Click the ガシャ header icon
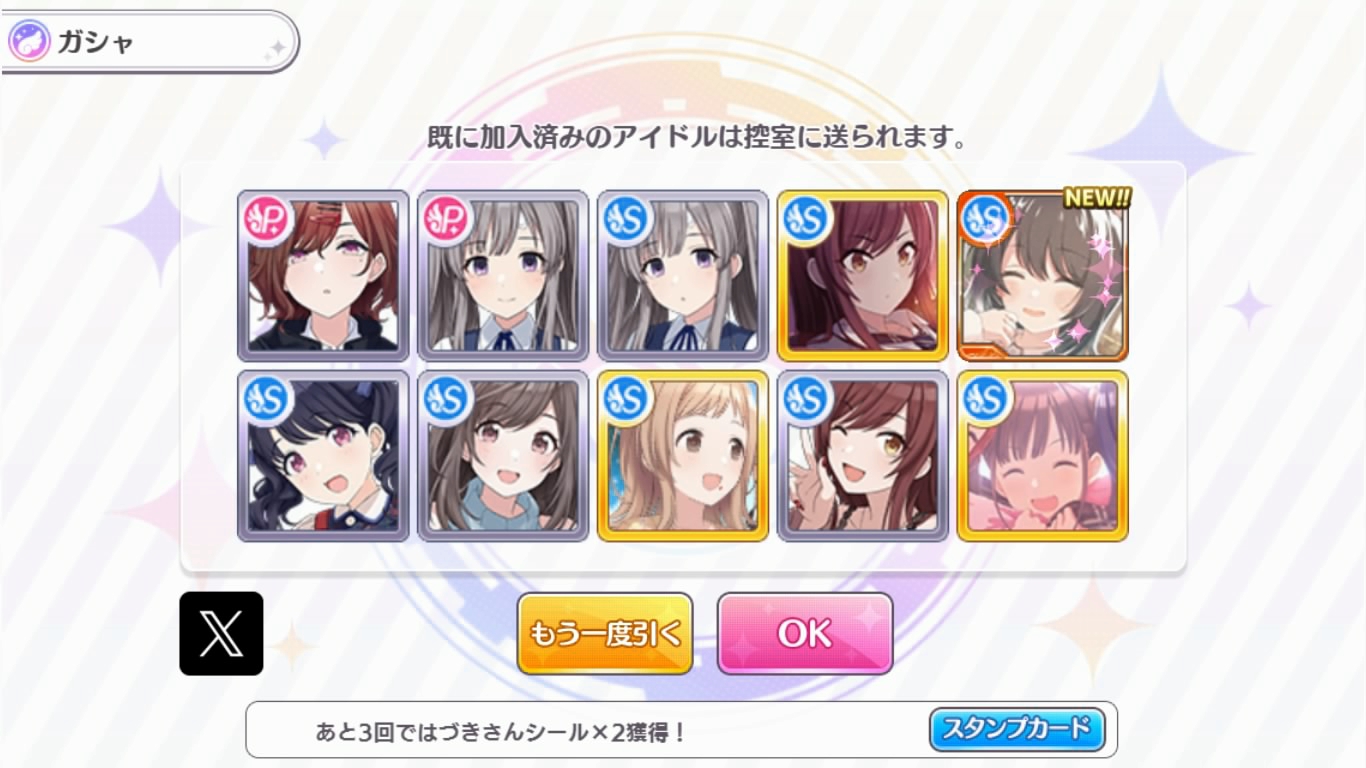 click(x=29, y=42)
